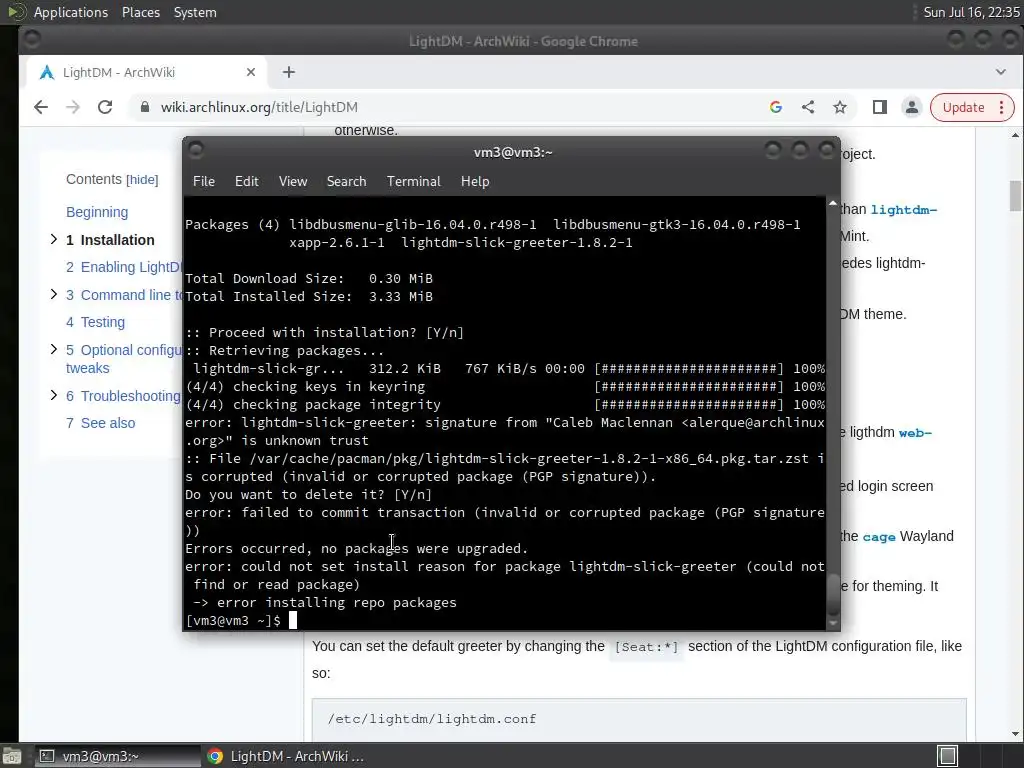1024x768 pixels.
Task: Open the terminal View menu
Action: [x=293, y=182]
